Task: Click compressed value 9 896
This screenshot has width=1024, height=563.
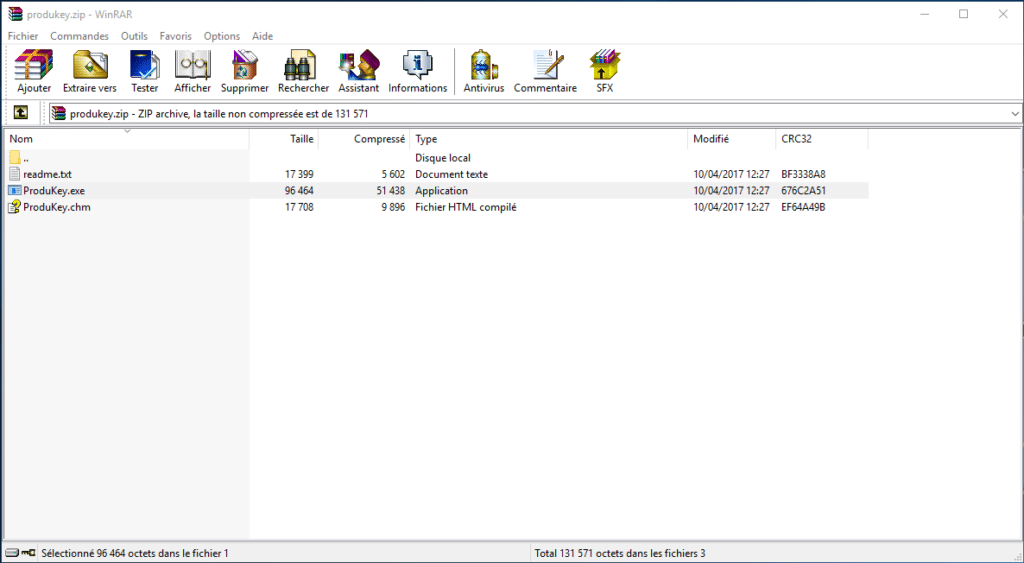Action: tap(393, 207)
